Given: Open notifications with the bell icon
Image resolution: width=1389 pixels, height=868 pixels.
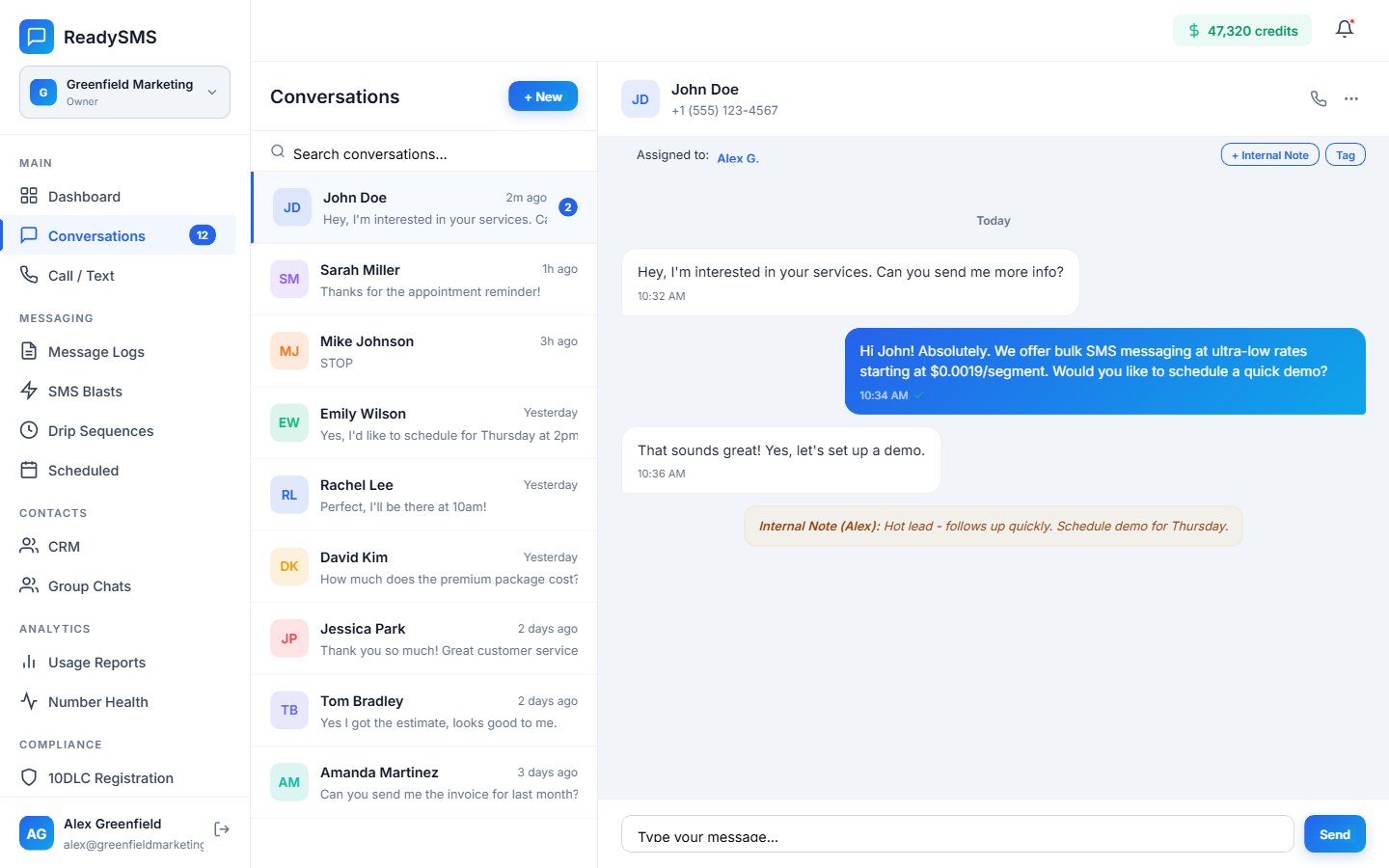Looking at the screenshot, I should pyautogui.click(x=1345, y=30).
